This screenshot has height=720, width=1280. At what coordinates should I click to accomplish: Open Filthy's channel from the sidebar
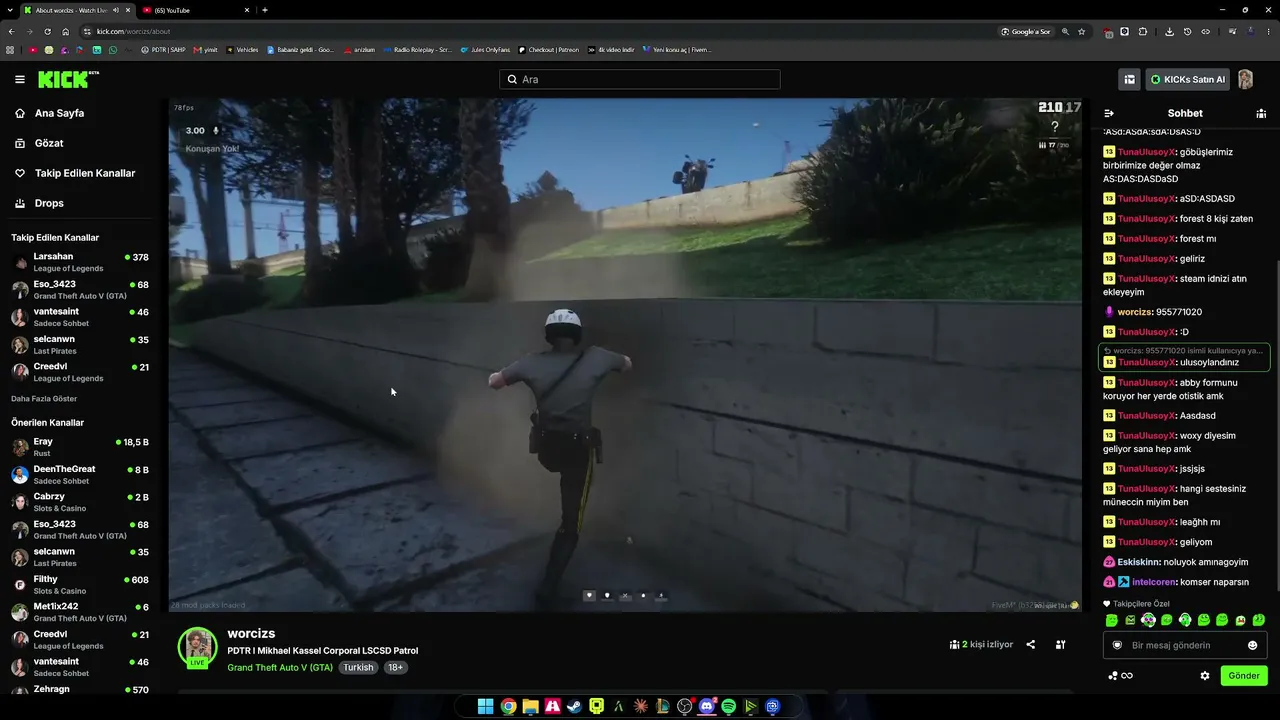[80, 585]
